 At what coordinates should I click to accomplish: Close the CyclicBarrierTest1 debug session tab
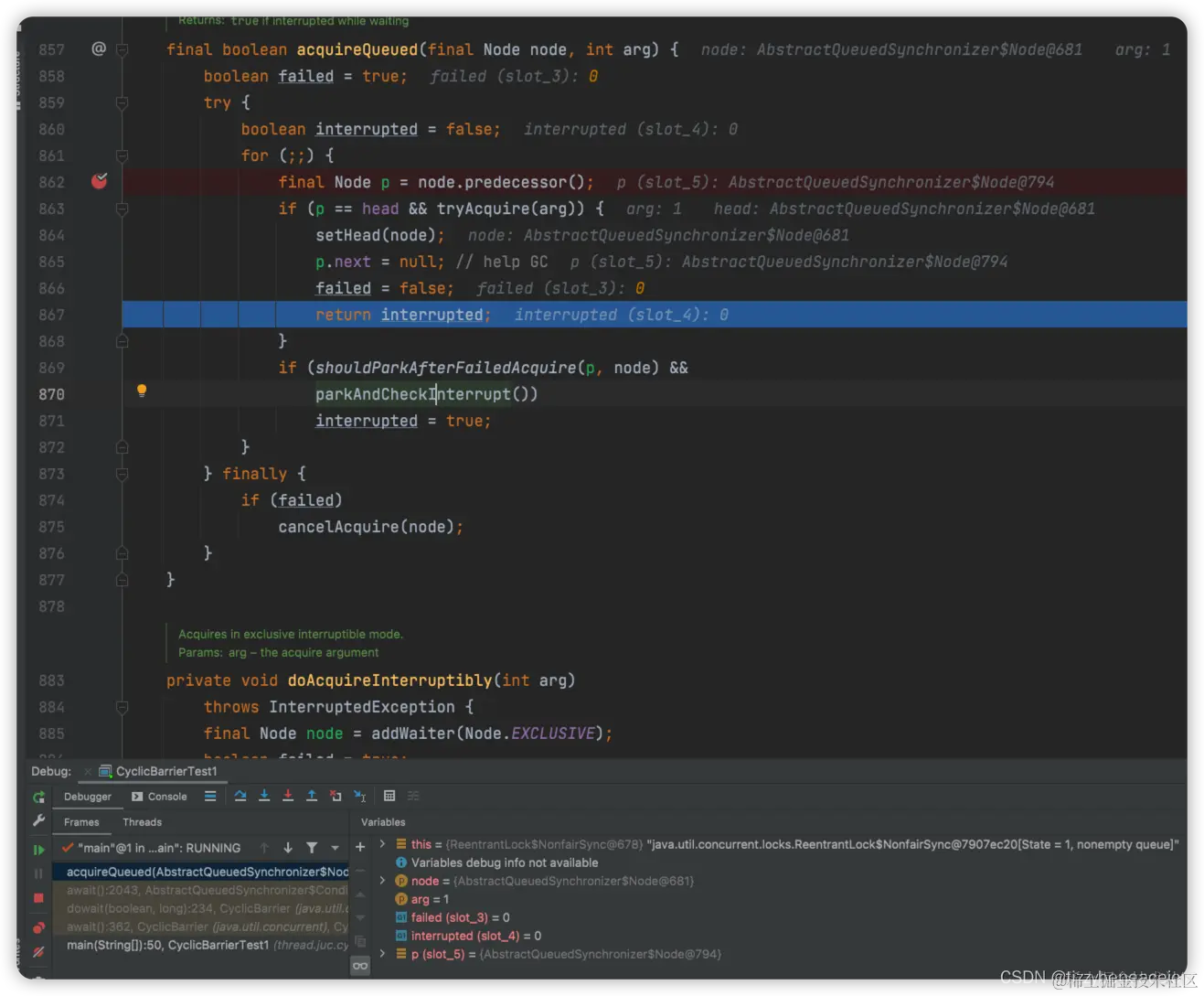(x=88, y=771)
